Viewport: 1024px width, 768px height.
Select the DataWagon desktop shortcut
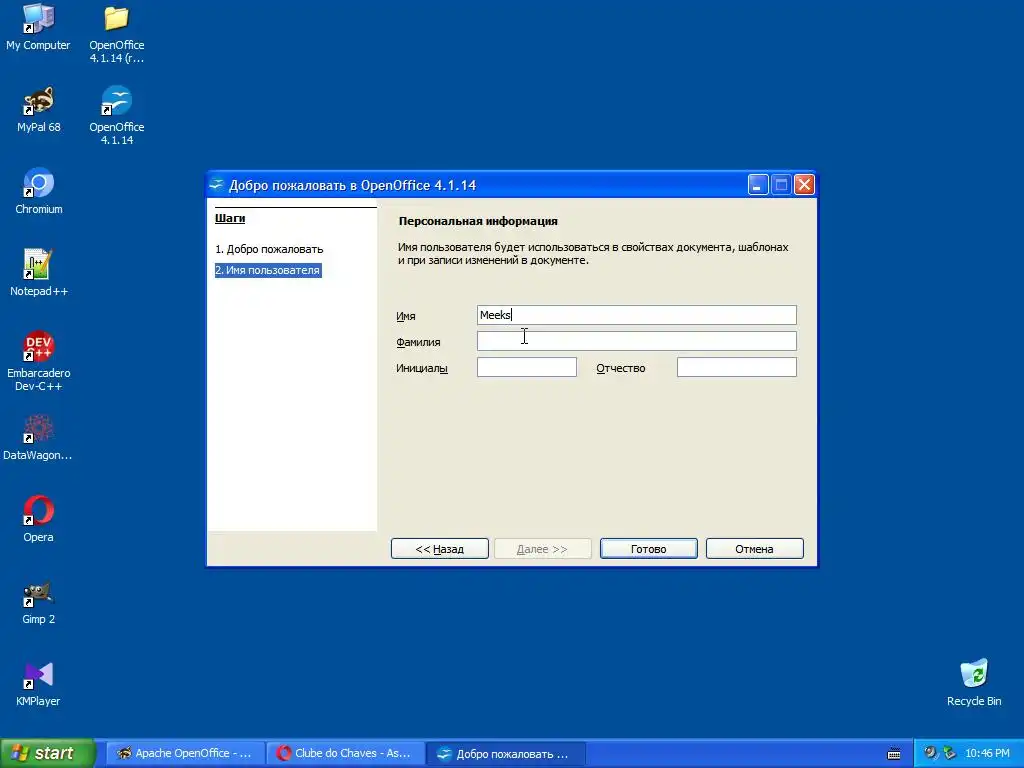coord(38,437)
